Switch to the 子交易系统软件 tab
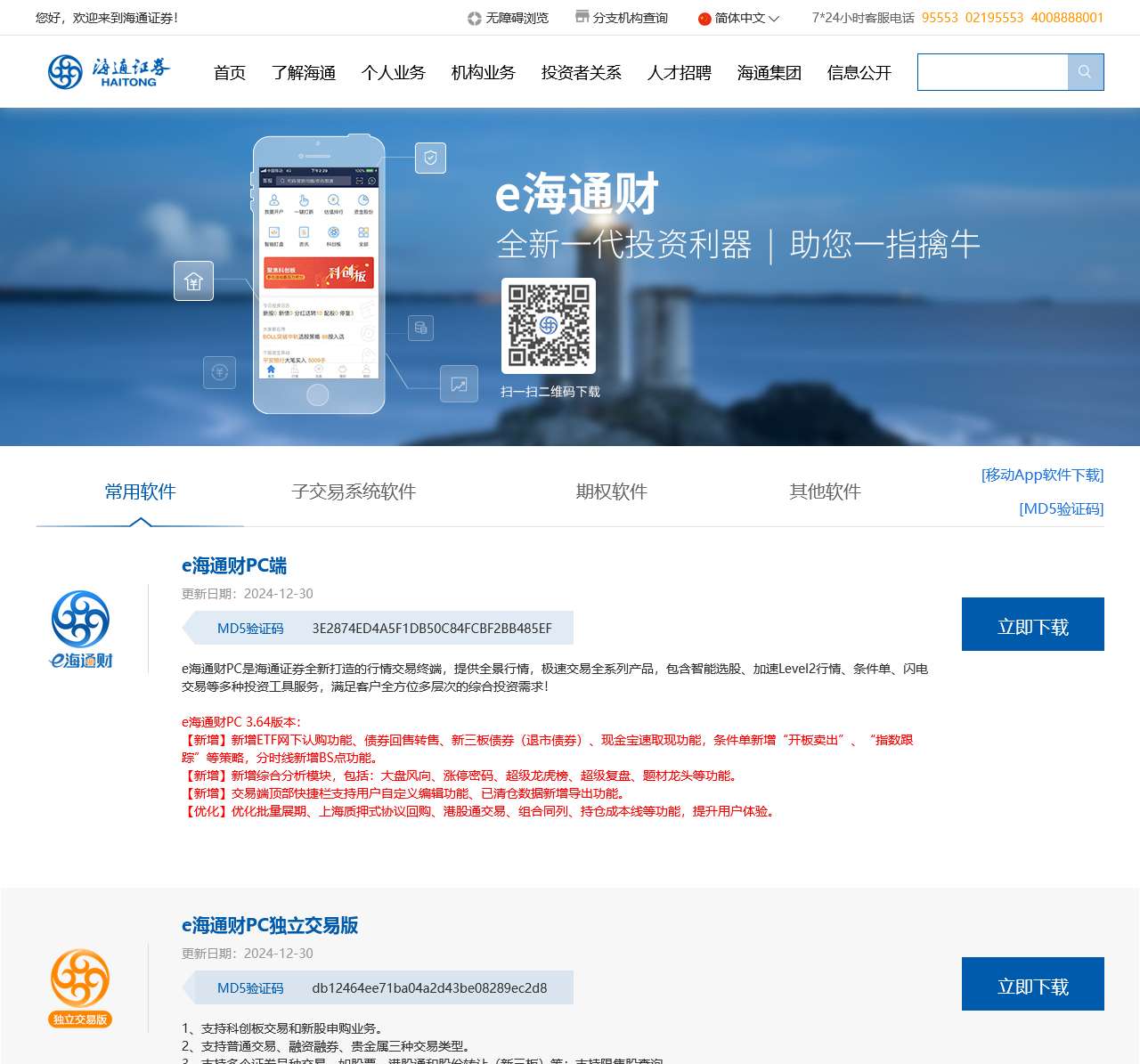Screen dimensions: 1140x1064 pos(354,491)
